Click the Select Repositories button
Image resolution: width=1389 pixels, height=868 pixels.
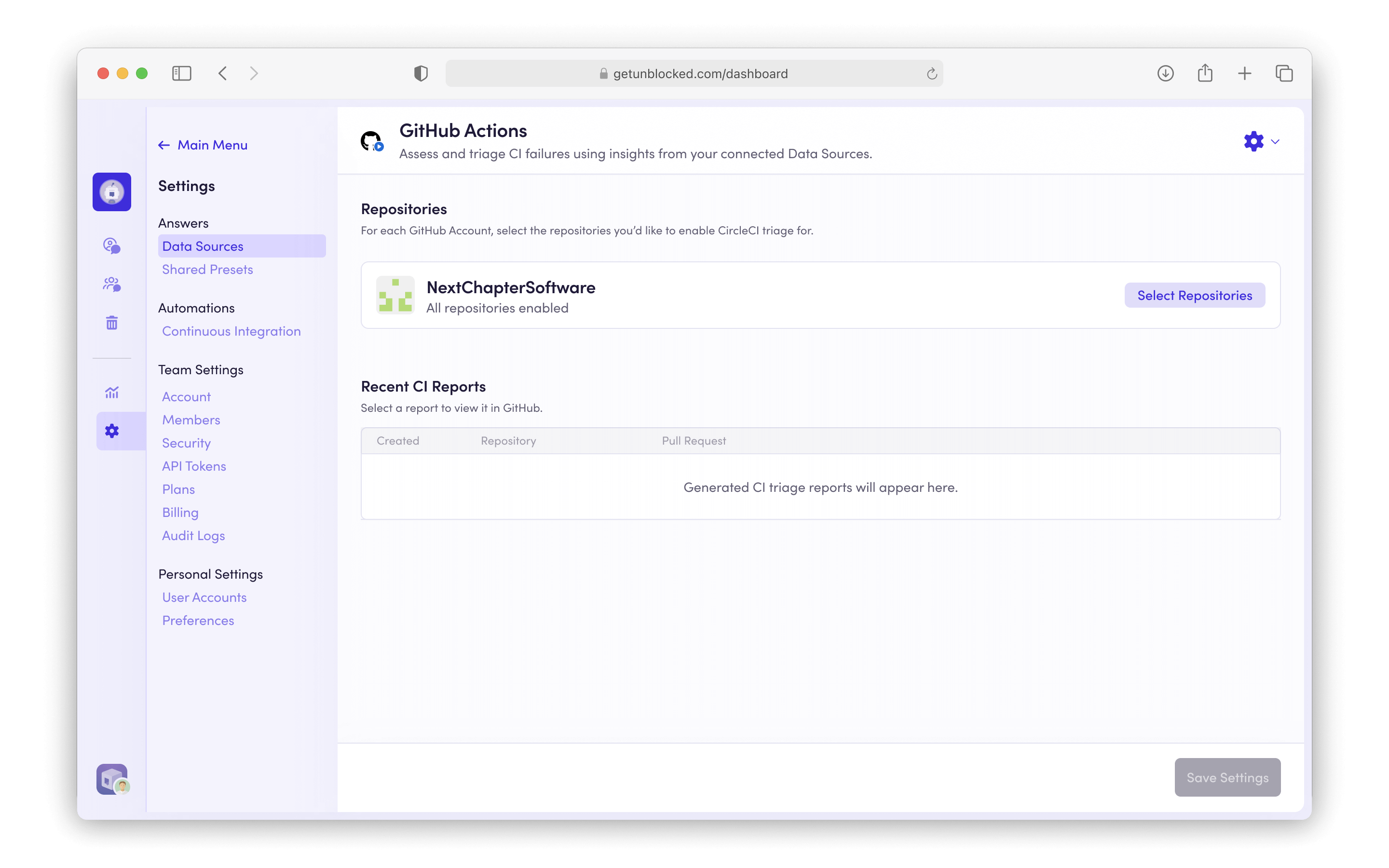[x=1194, y=295]
